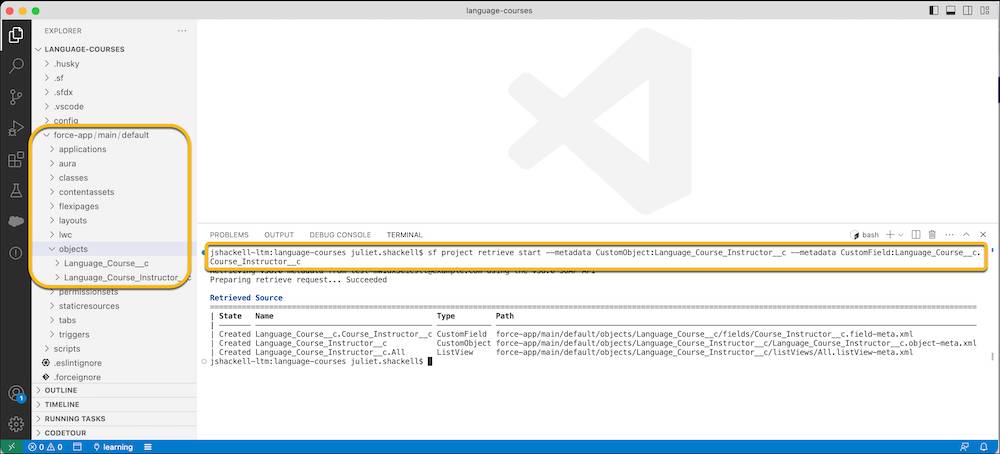
Task: Open the Search view in activity bar
Action: pos(16,66)
